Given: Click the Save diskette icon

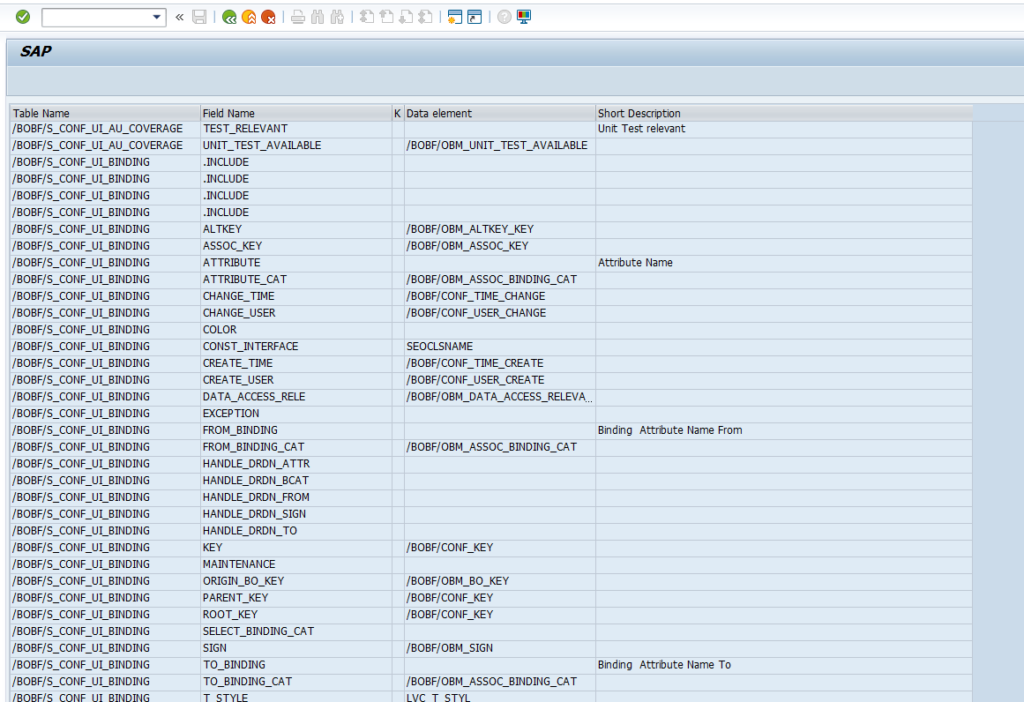Looking at the screenshot, I should coord(199,17).
